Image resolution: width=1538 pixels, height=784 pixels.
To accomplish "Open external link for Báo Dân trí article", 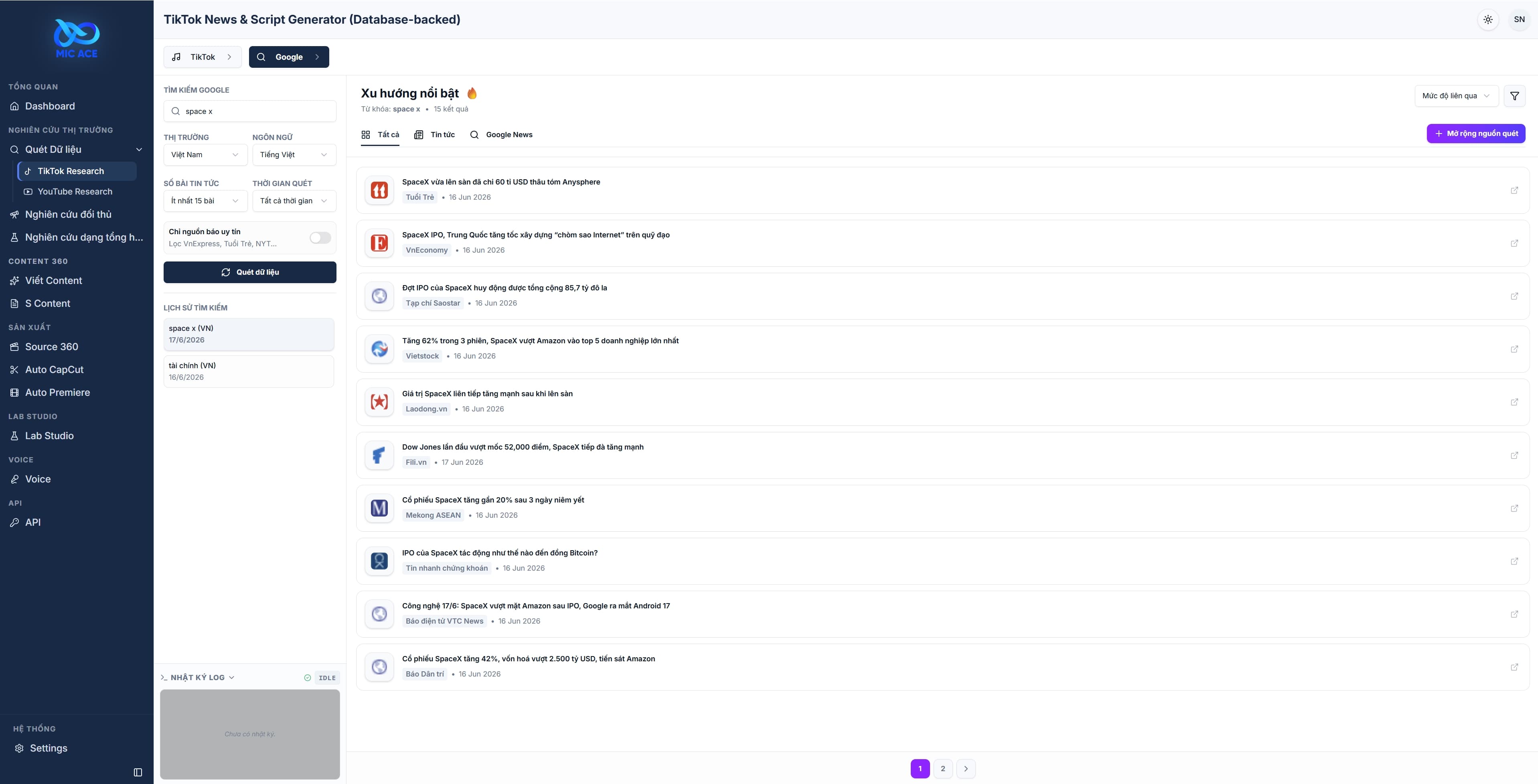I will (1514, 667).
